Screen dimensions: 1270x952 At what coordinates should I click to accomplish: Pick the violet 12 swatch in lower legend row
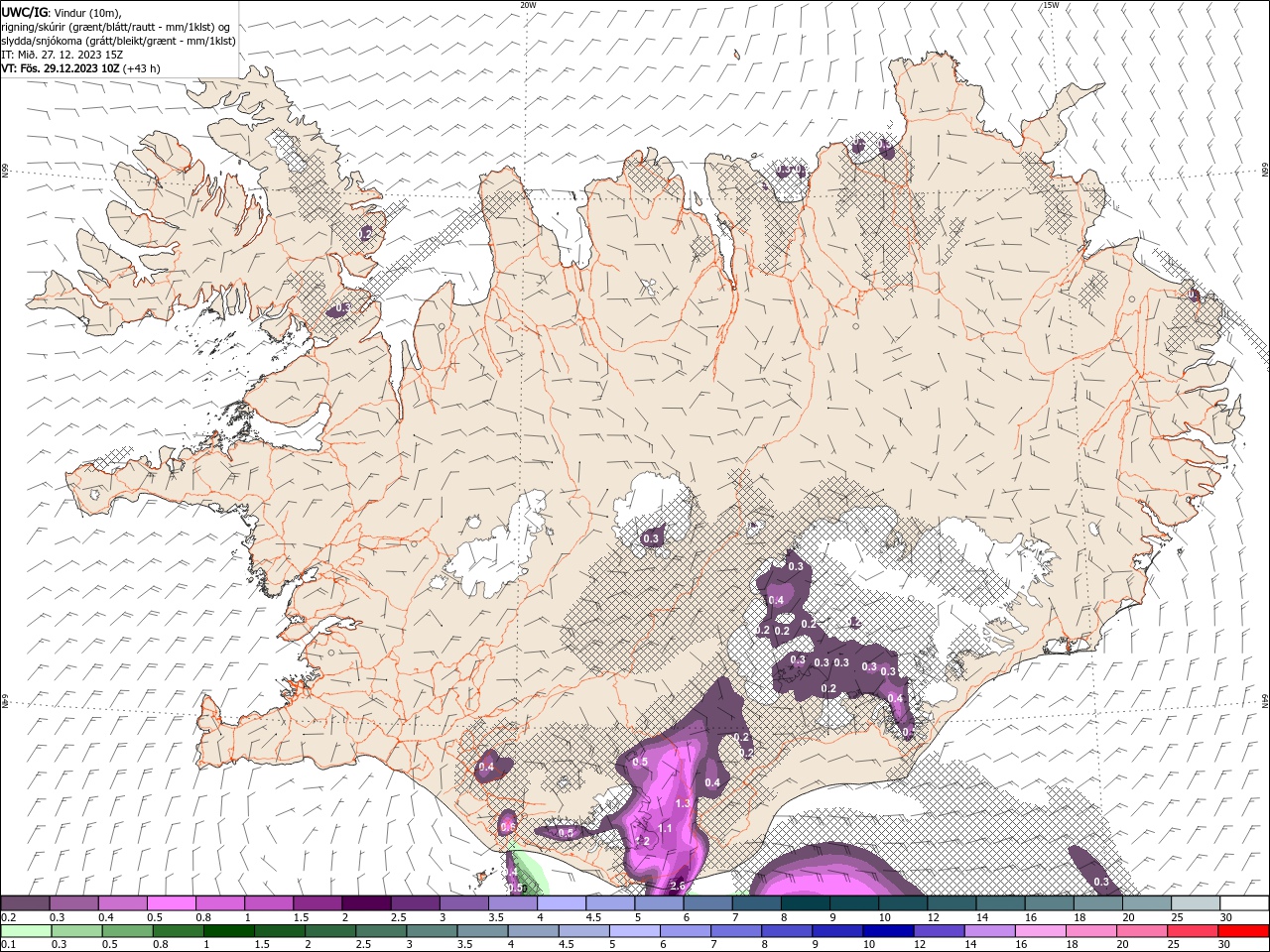pos(939,931)
